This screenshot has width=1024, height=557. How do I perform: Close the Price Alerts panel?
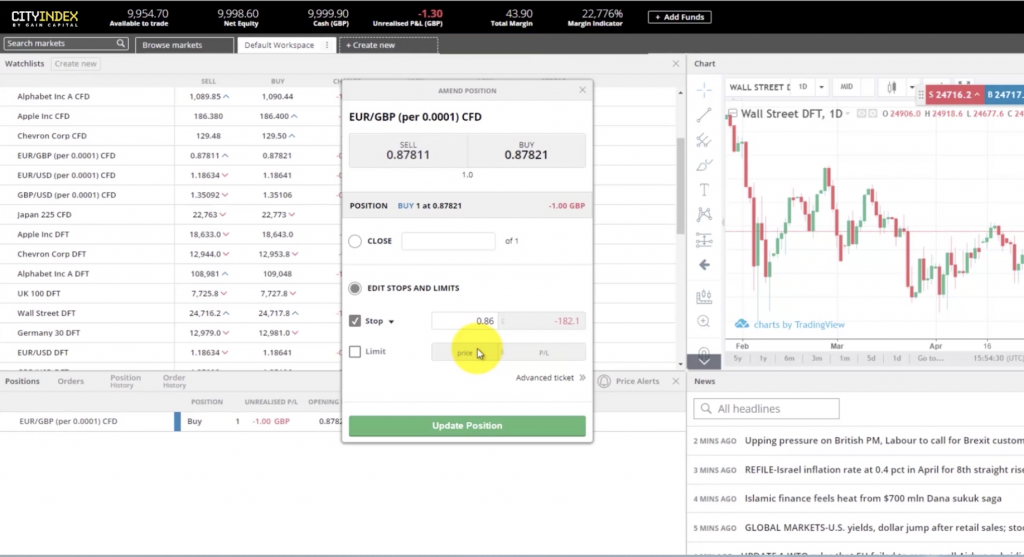676,381
